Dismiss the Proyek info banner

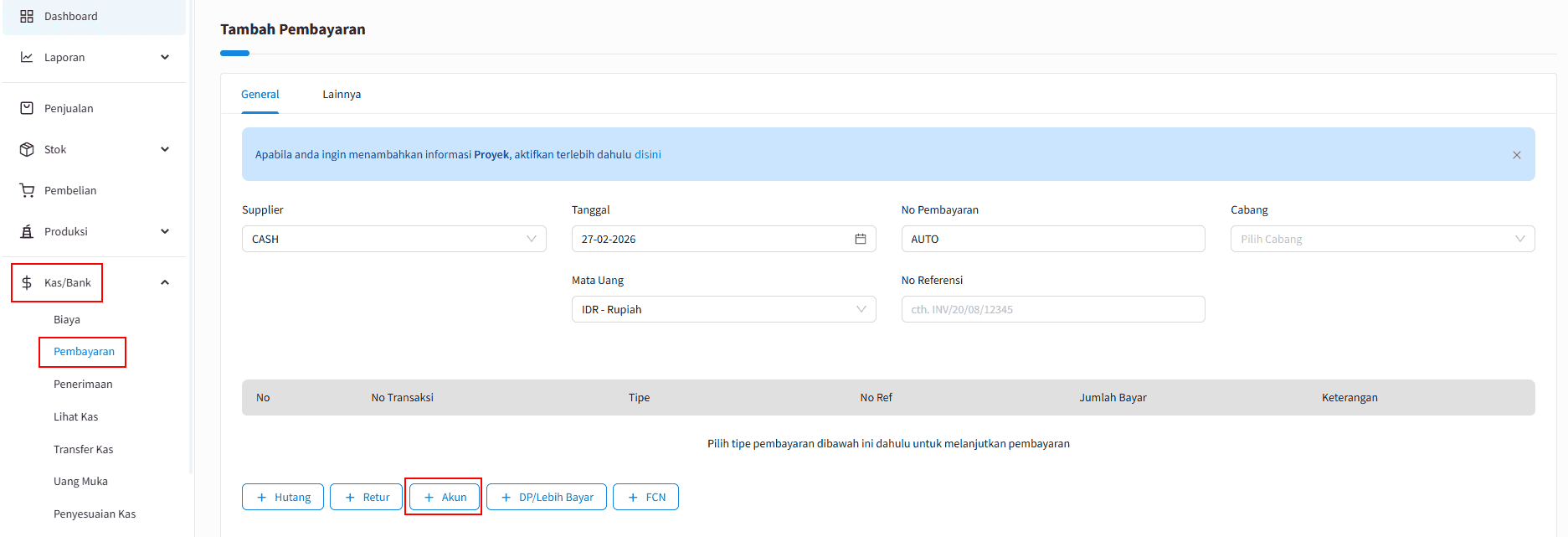[x=1516, y=155]
